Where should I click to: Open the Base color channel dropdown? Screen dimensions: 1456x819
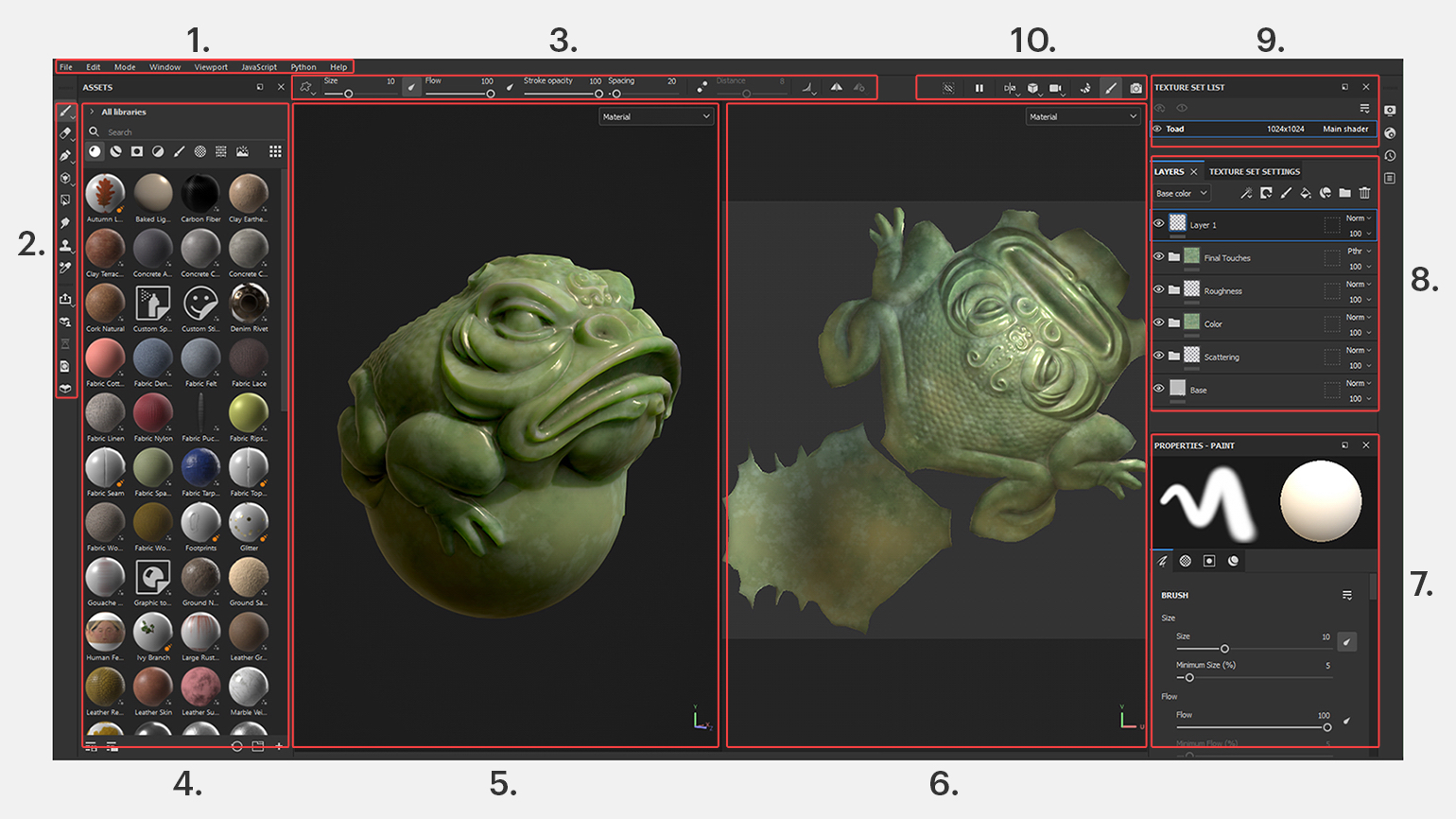(x=1182, y=194)
